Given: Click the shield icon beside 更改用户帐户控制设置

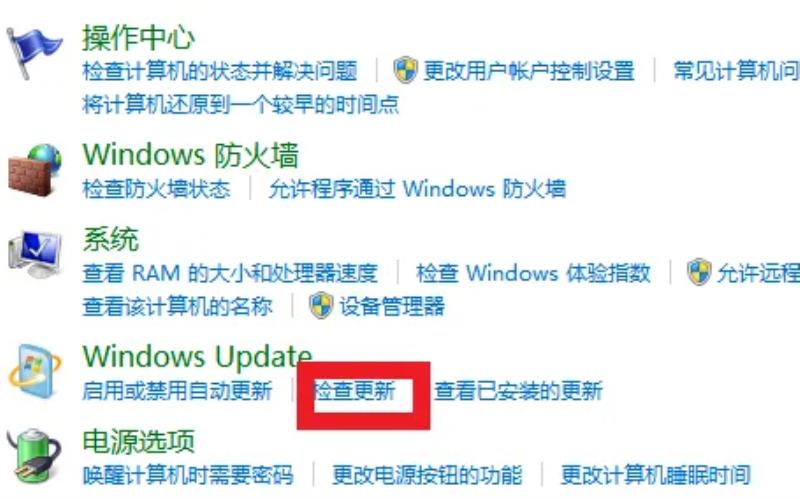Looking at the screenshot, I should click(x=406, y=69).
